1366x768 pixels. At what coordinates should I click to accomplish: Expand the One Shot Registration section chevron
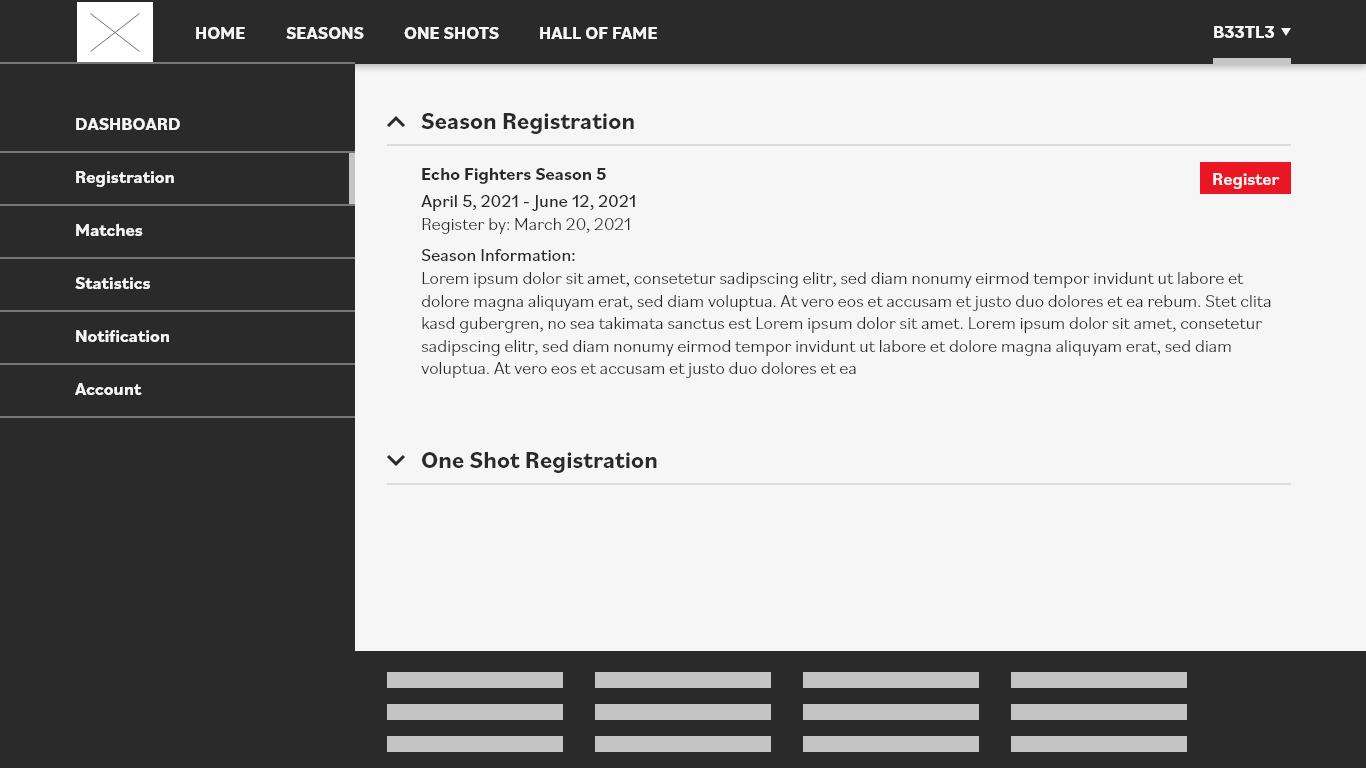396,461
